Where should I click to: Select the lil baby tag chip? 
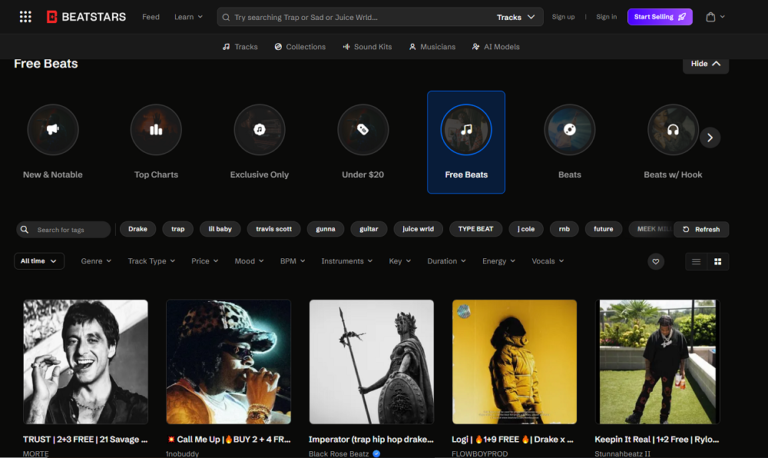220,229
